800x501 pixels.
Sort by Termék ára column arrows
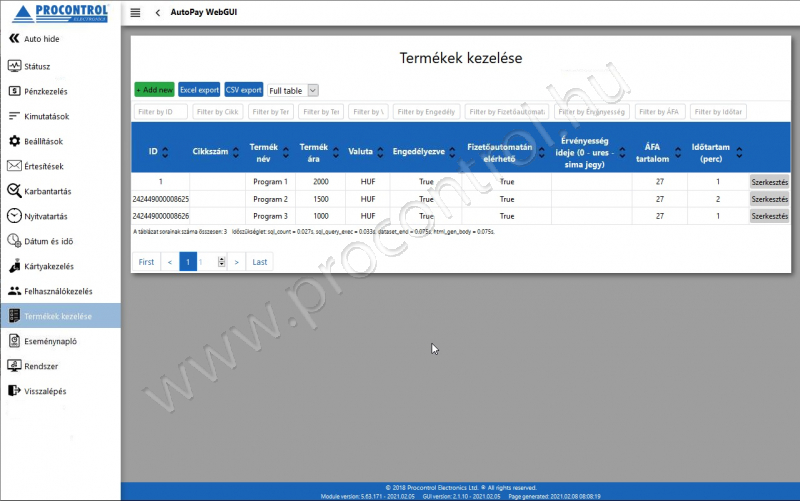[x=336, y=152]
